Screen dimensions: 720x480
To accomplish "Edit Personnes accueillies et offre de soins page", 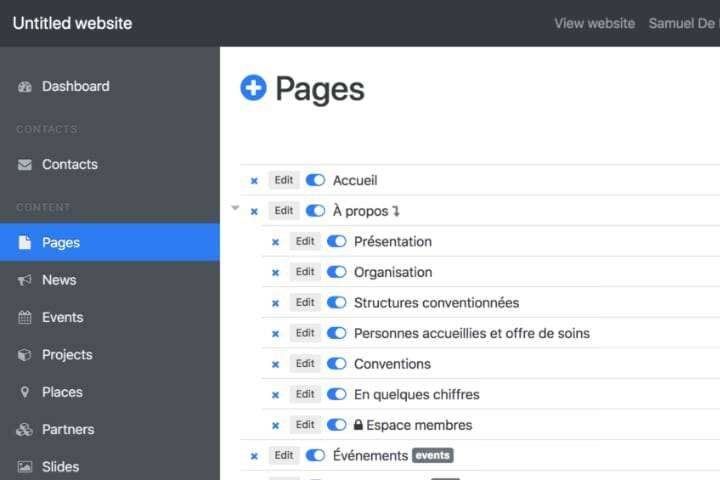I will point(305,333).
